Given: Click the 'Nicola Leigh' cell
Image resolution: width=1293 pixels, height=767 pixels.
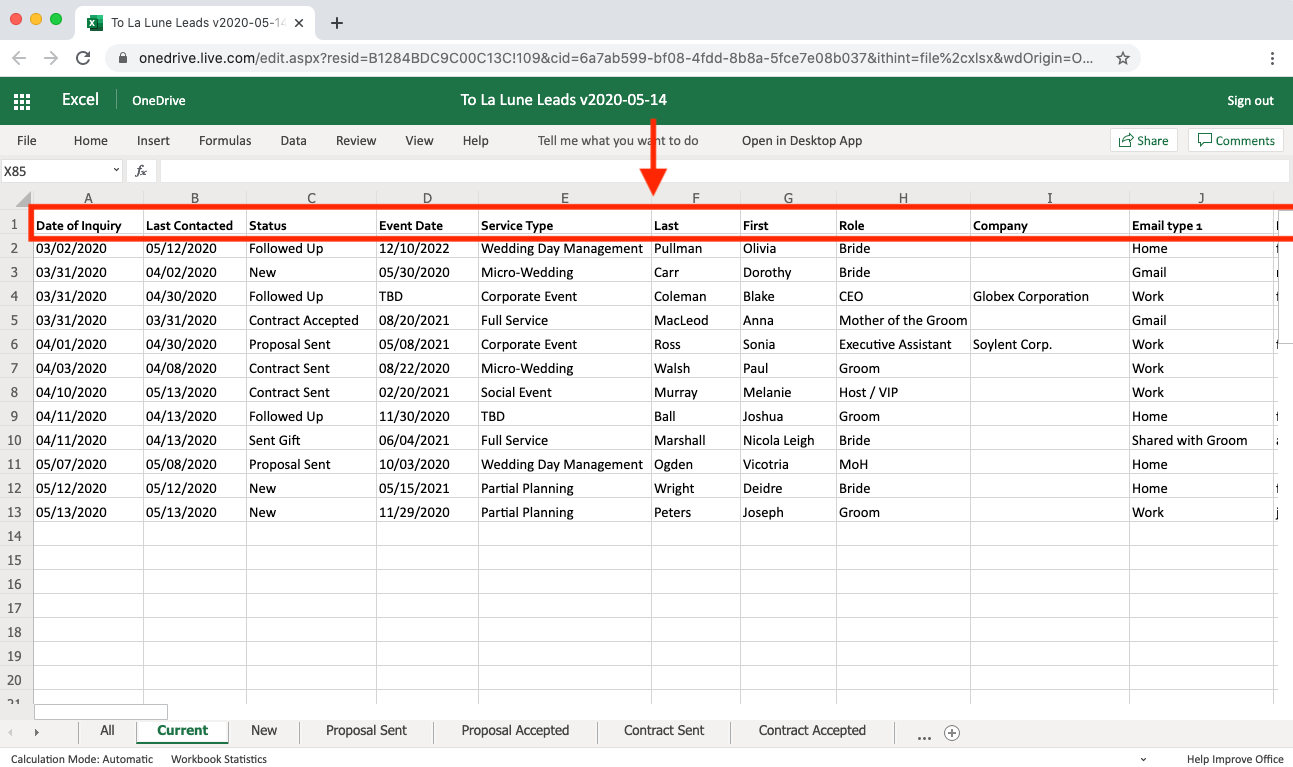Looking at the screenshot, I should [x=789, y=440].
